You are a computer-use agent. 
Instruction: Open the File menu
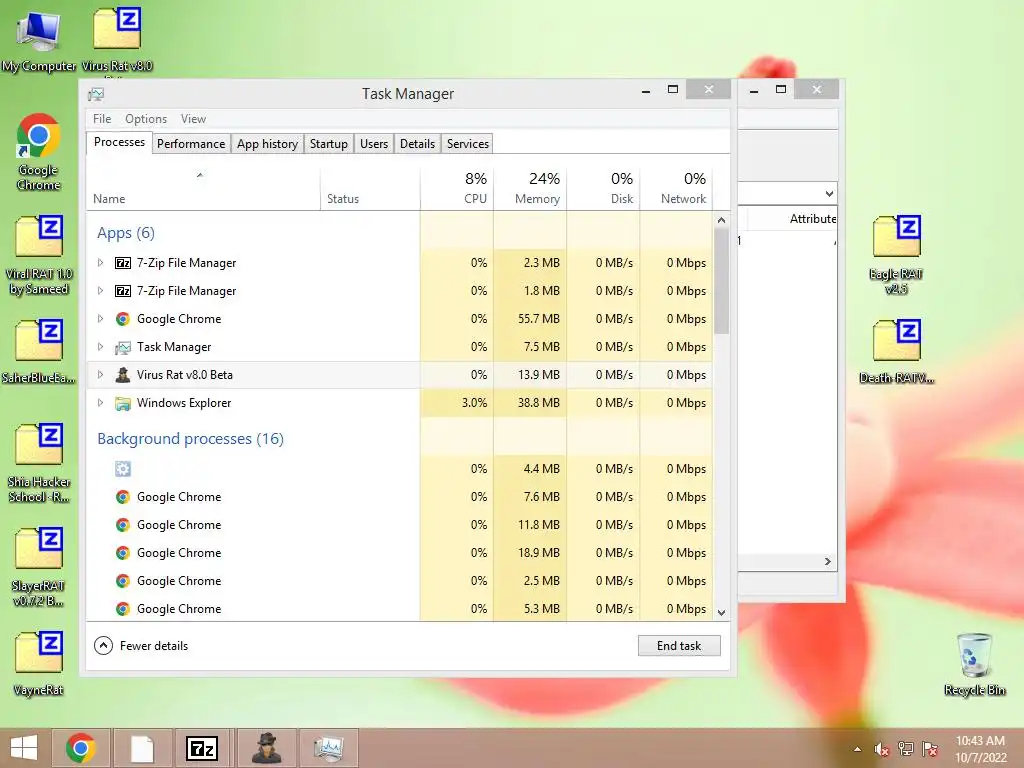coord(102,119)
